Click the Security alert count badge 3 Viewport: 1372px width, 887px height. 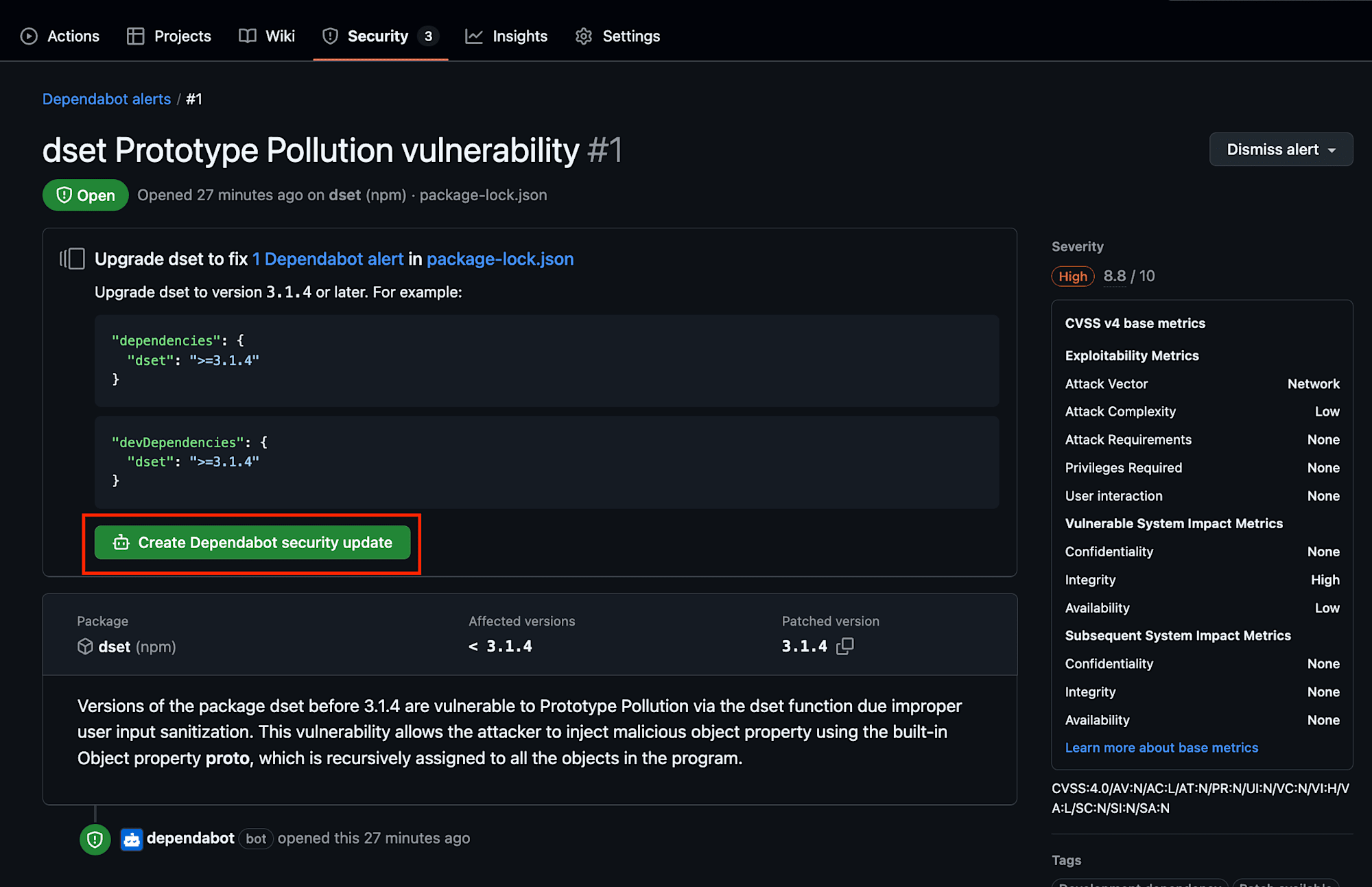tap(428, 36)
